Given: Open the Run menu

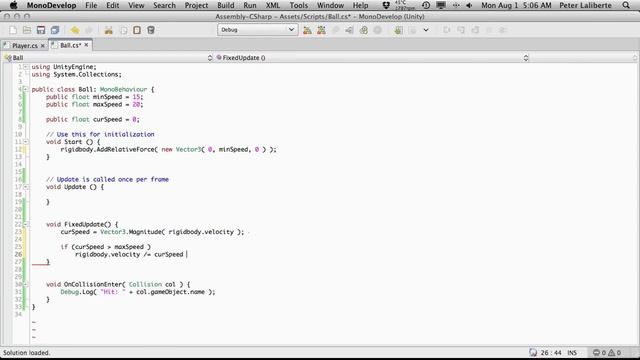Looking at the screenshot, I should coord(250,5).
